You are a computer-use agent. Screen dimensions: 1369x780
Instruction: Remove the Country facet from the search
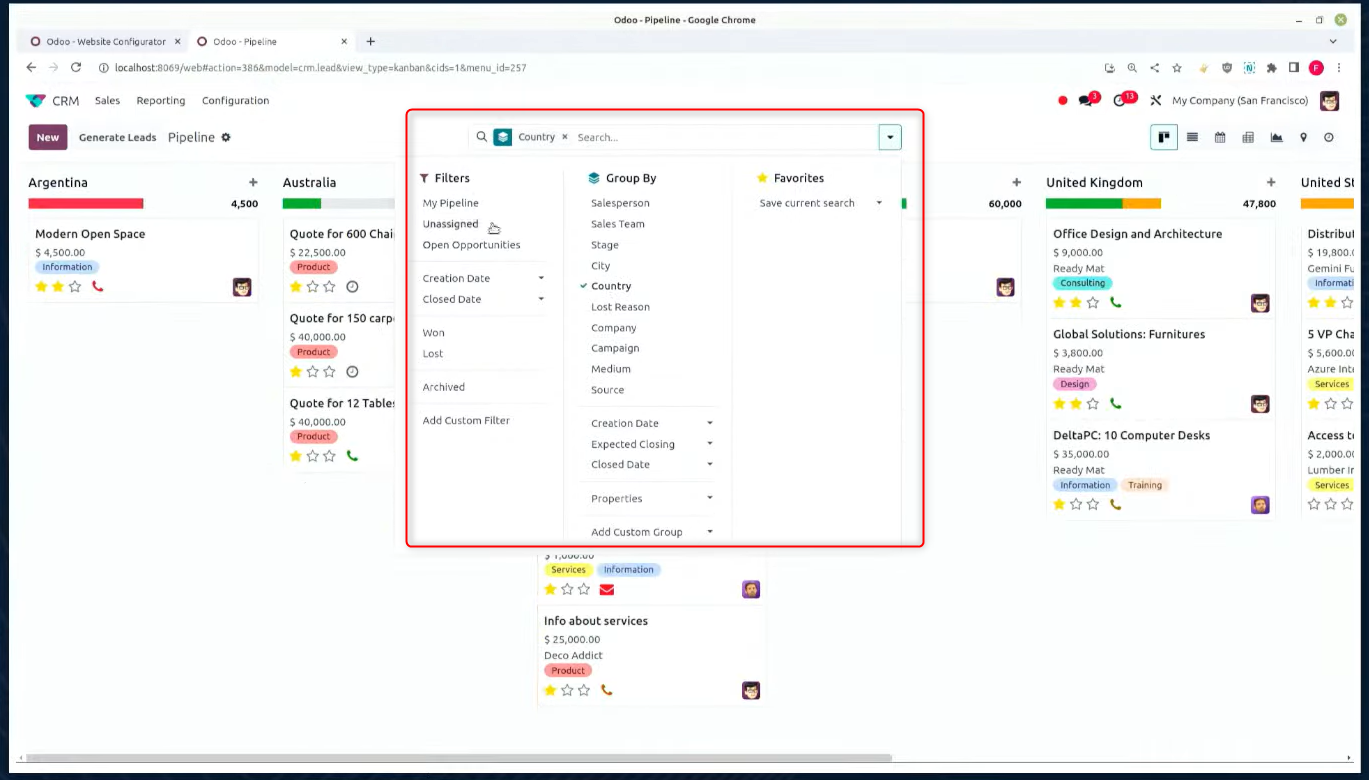tap(565, 137)
